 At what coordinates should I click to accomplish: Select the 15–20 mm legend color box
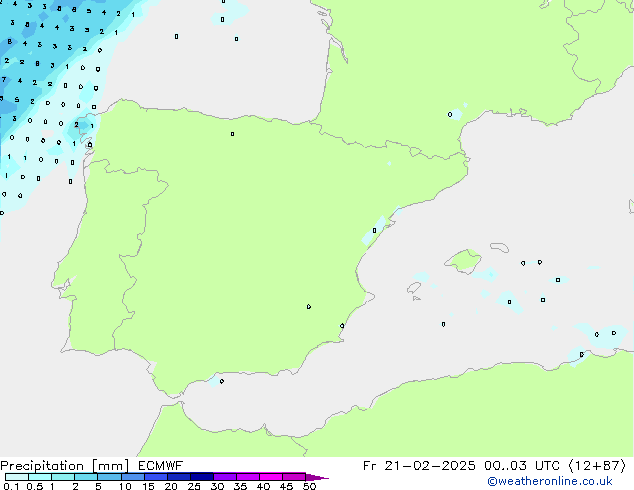(155, 477)
